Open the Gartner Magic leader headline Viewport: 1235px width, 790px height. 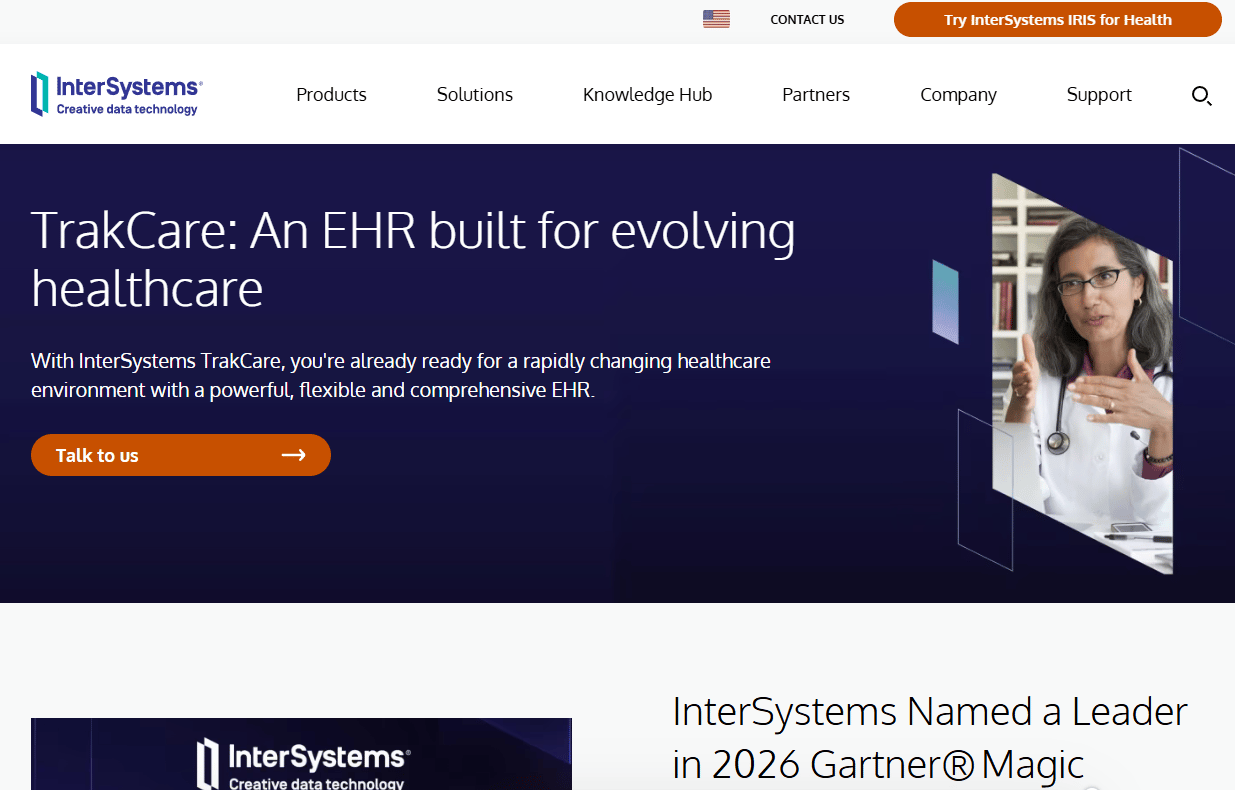[930, 738]
